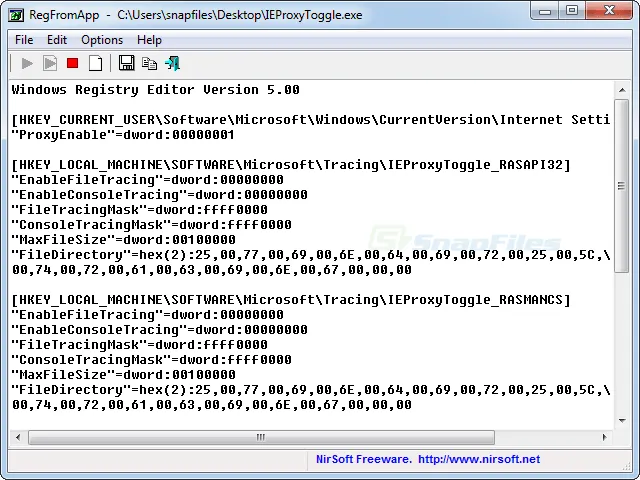Image resolution: width=640 pixels, height=480 pixels.
Task: Maximize the RegFromApp window
Action: point(572,11)
